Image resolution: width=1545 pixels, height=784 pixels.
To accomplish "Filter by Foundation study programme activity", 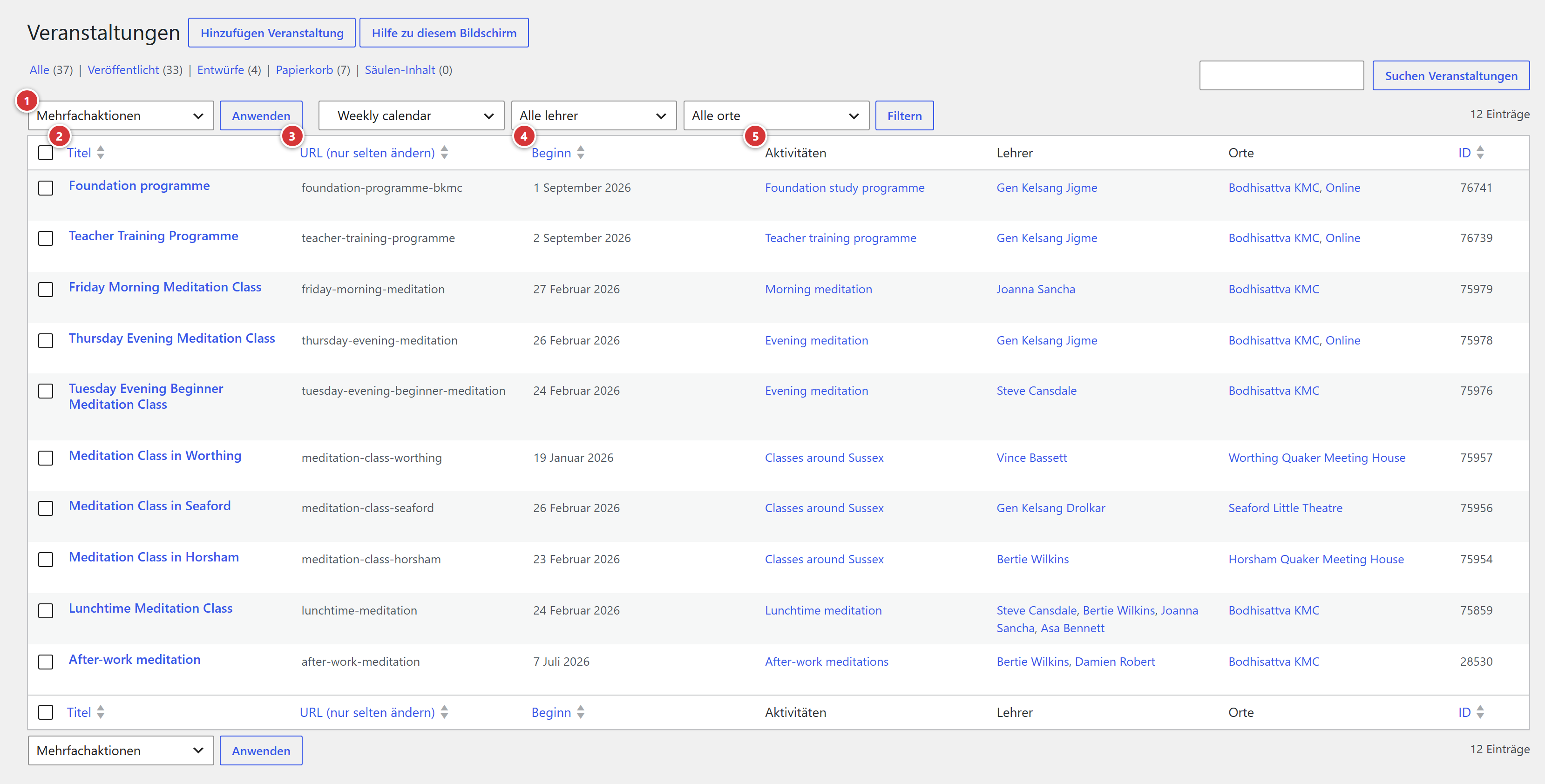I will tap(845, 188).
